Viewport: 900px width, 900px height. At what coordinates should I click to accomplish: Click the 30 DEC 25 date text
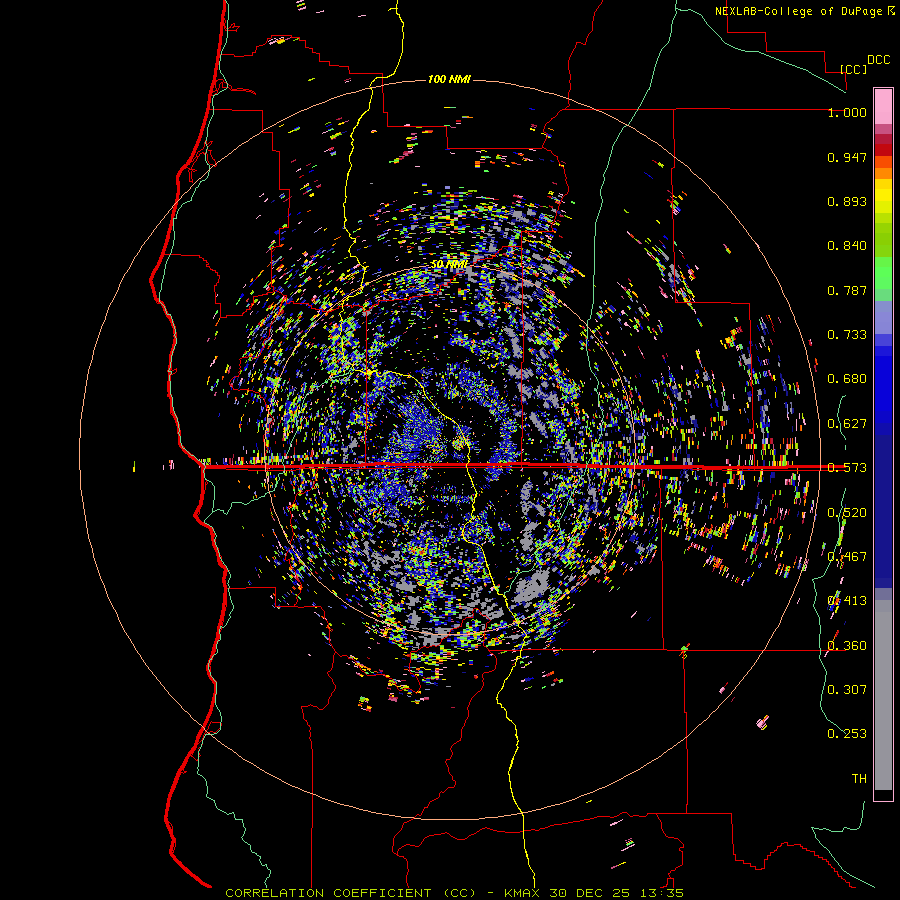[589, 893]
